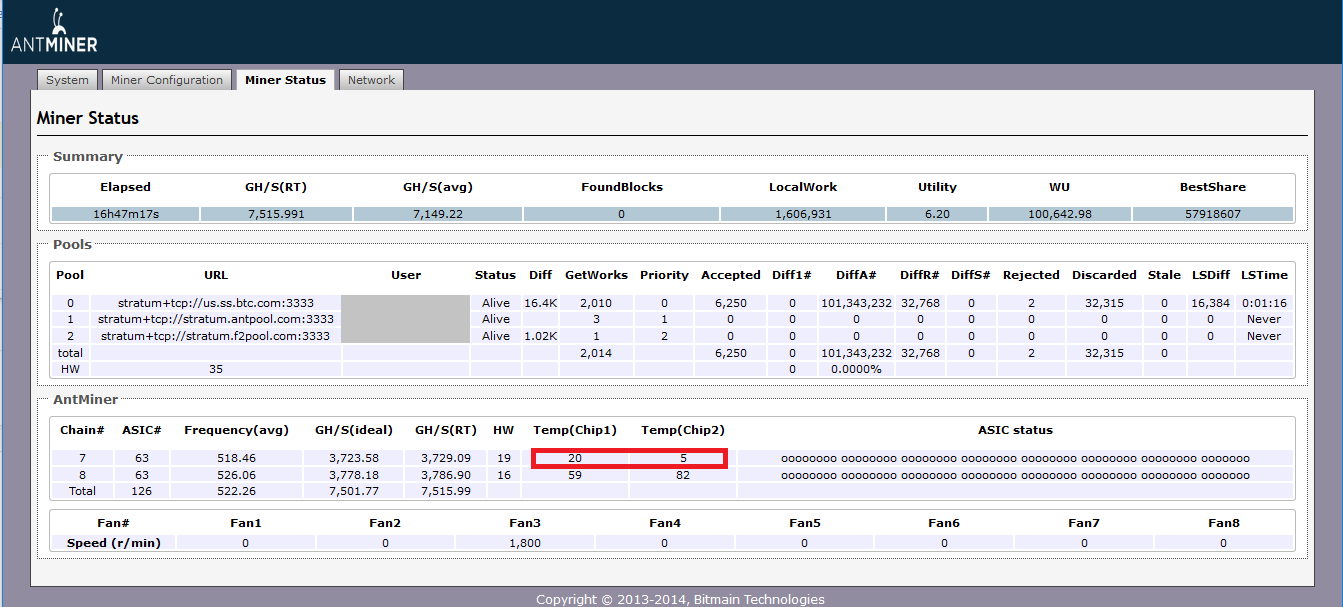Click the DiffA# percentage 0.0000%
Viewport: 1343px width, 607px height.
[856, 369]
